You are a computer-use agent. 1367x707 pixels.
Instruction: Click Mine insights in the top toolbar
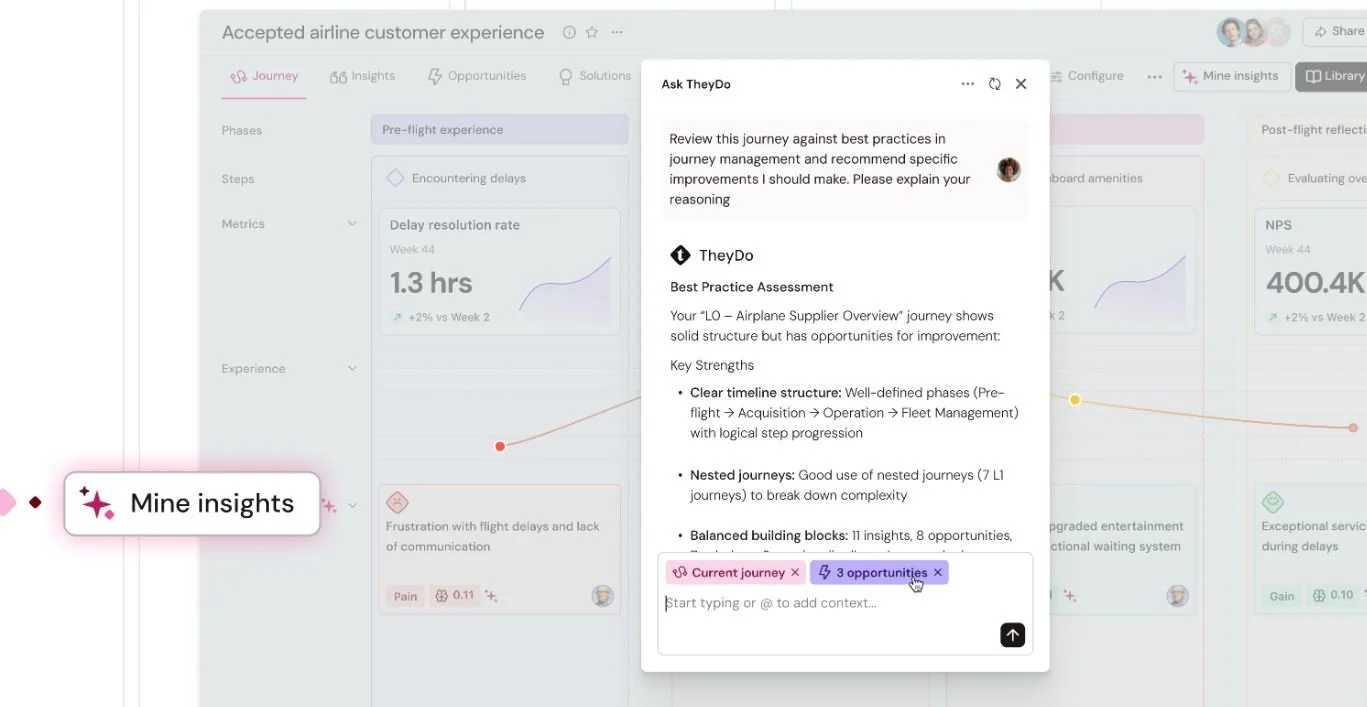1231,76
